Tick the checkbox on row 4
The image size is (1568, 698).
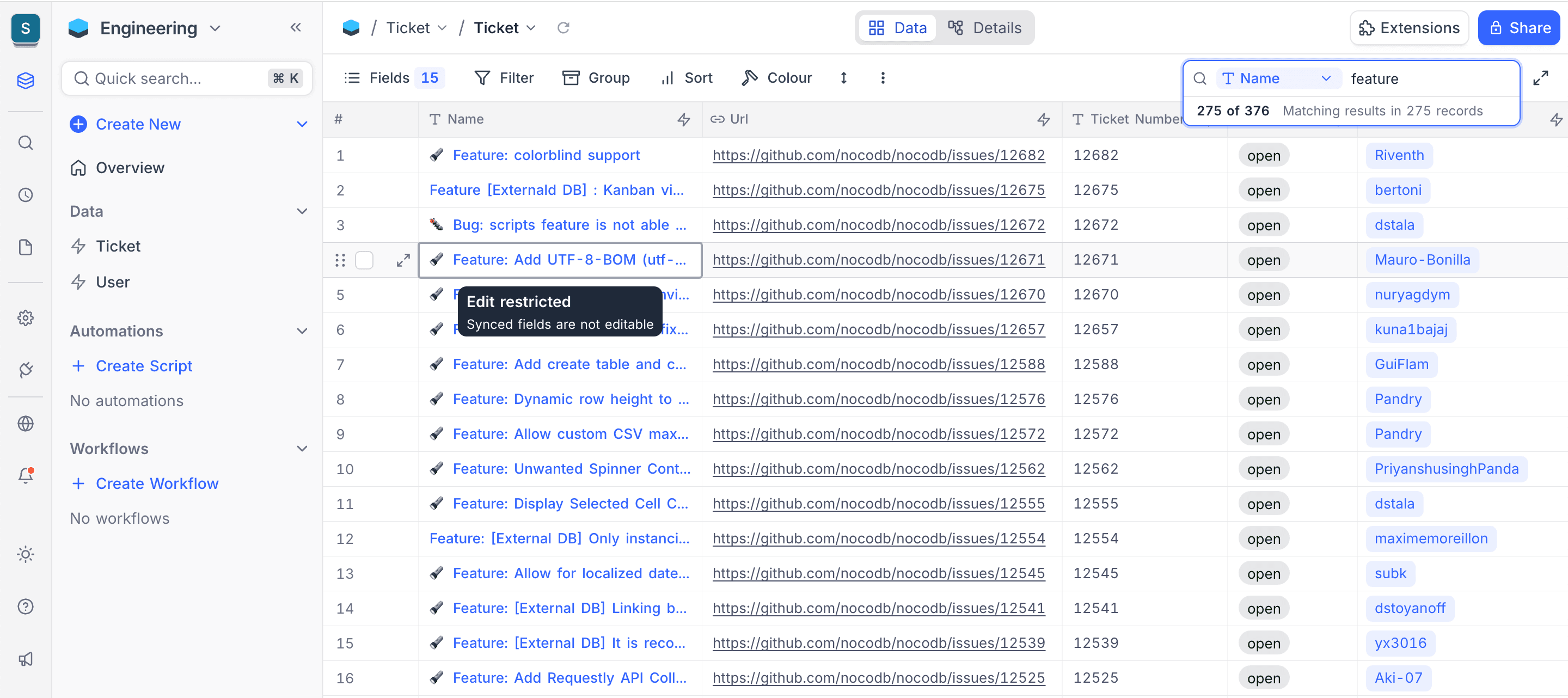364,260
